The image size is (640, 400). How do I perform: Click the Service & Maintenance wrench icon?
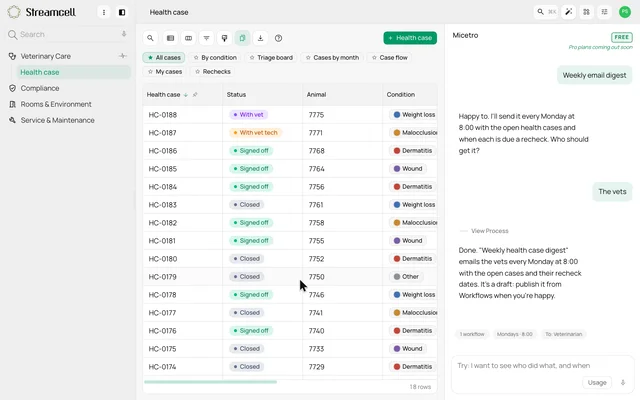(12, 120)
